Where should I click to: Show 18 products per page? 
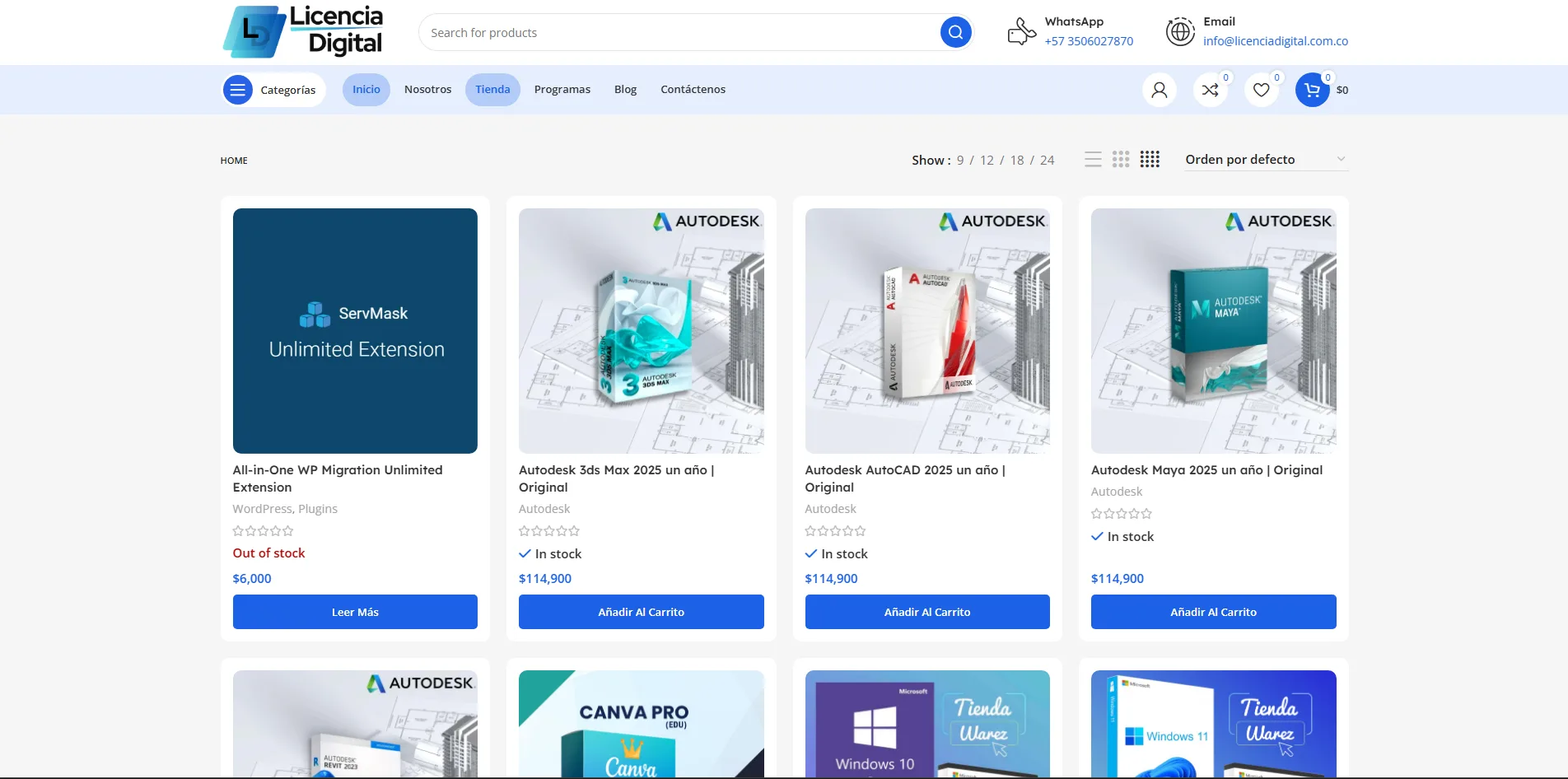point(1017,160)
